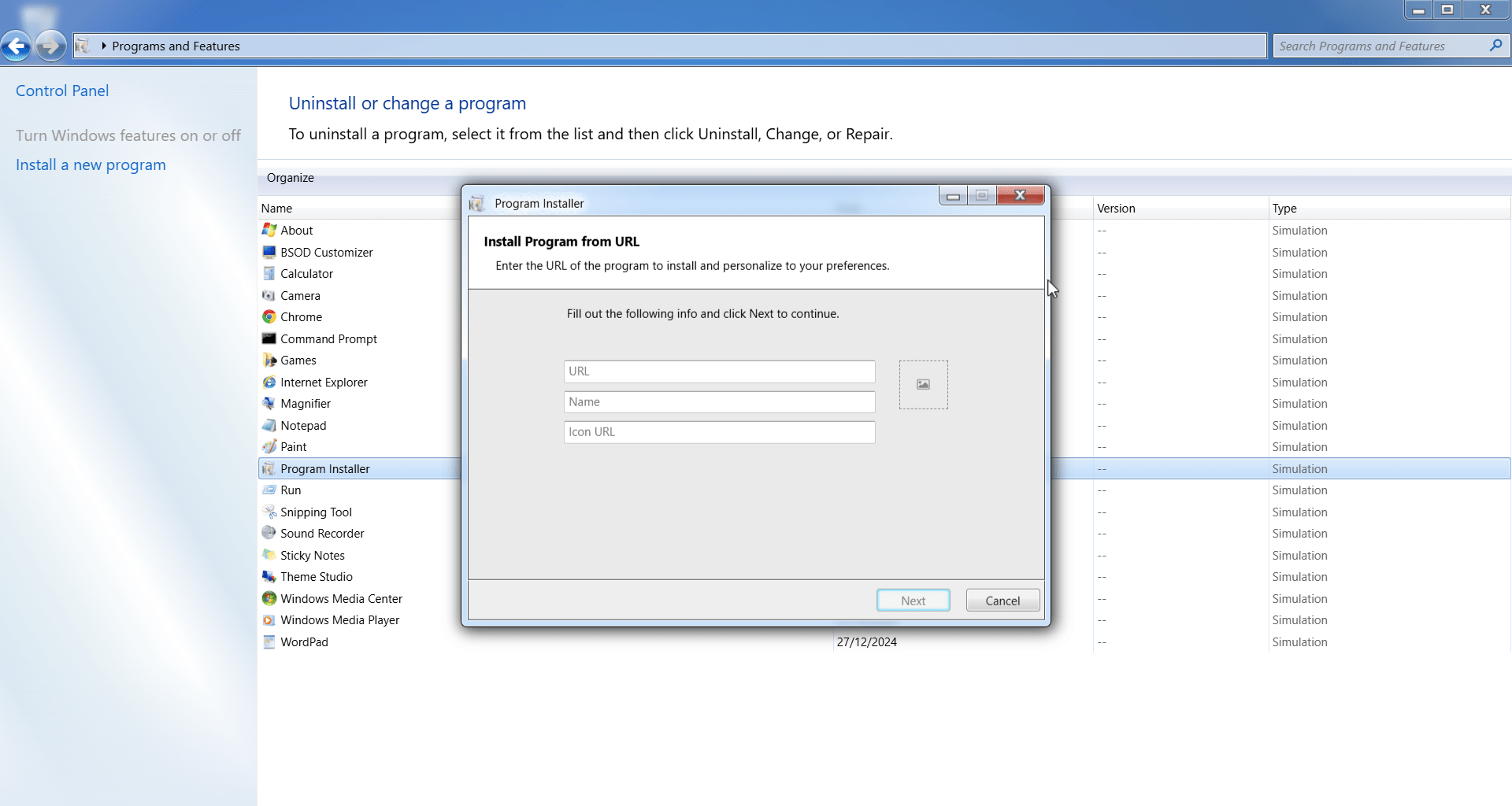This screenshot has width=1512, height=806.
Task: Click the Snipping Tool scissors icon
Action: (269, 512)
